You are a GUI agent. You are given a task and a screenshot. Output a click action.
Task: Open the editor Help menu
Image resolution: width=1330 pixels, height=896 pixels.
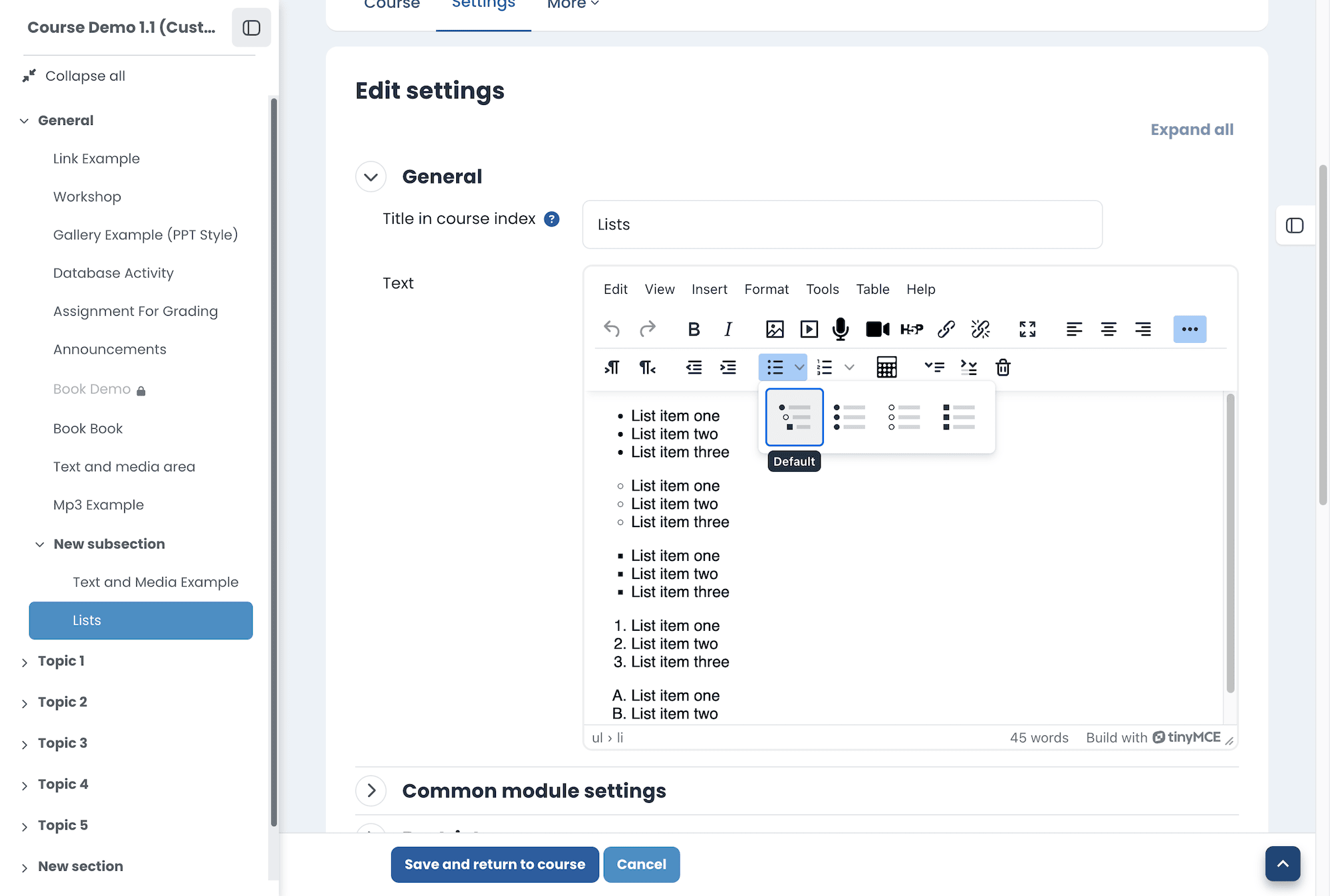(920, 289)
